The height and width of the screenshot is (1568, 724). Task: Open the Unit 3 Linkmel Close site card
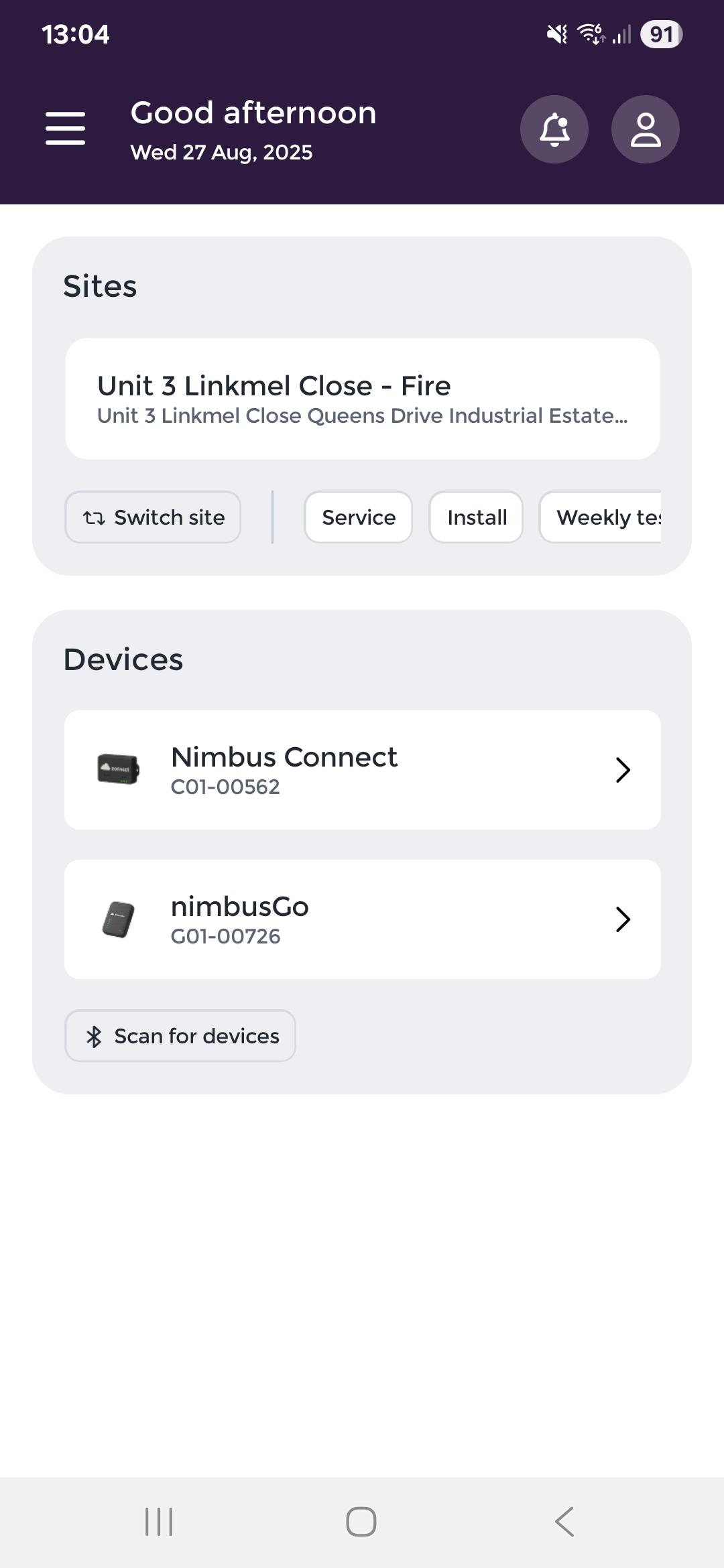point(362,399)
